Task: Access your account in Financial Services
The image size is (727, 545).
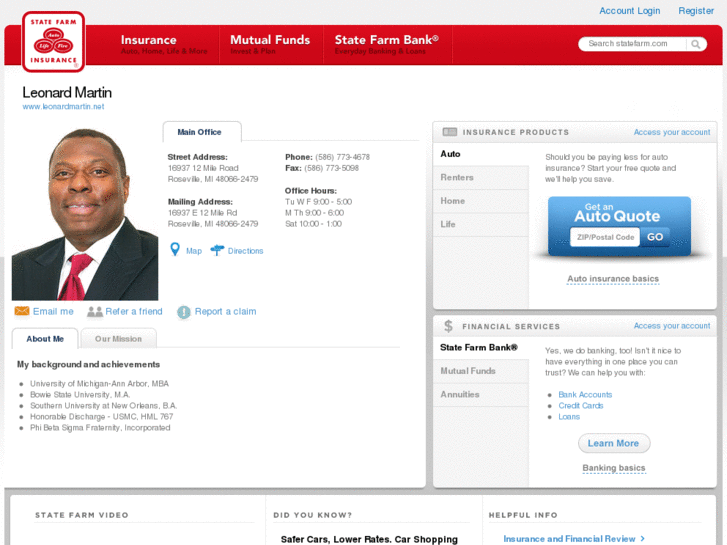Action: point(672,326)
